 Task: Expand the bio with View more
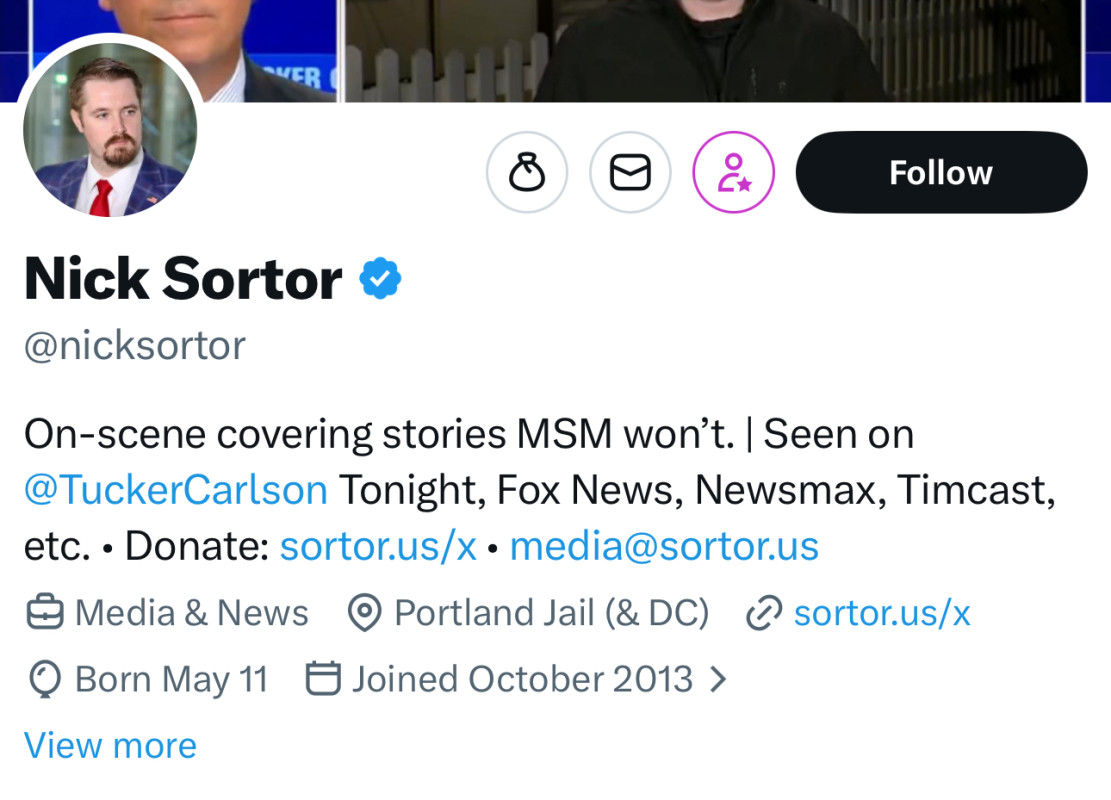pyautogui.click(x=110, y=745)
